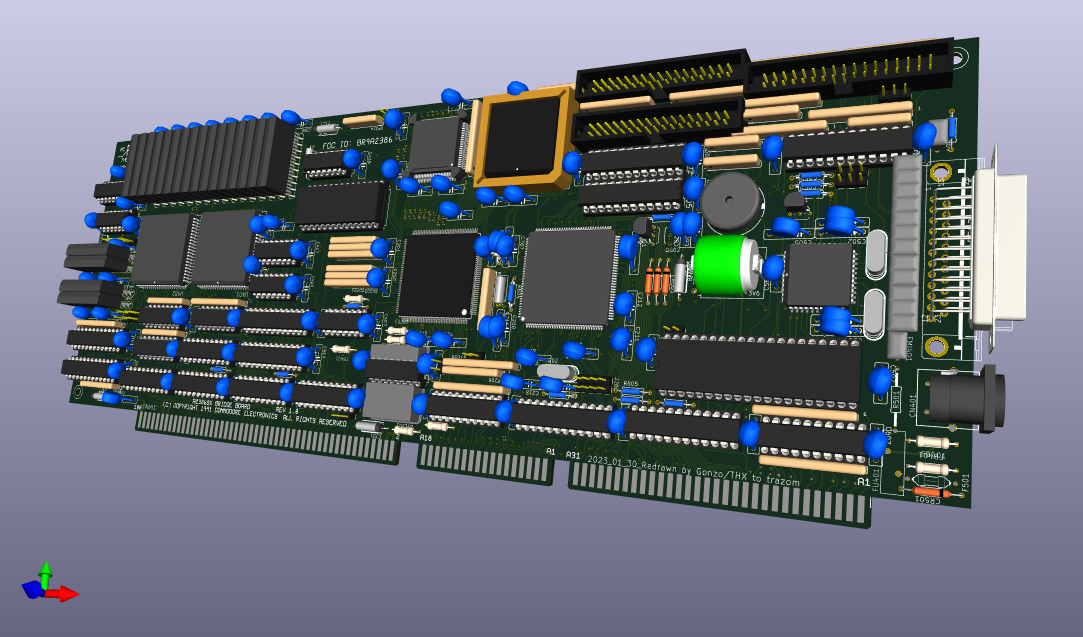This screenshot has height=637, width=1083.
Task: Click the blue Z-axis cone on gizmo
Action: point(32,590)
